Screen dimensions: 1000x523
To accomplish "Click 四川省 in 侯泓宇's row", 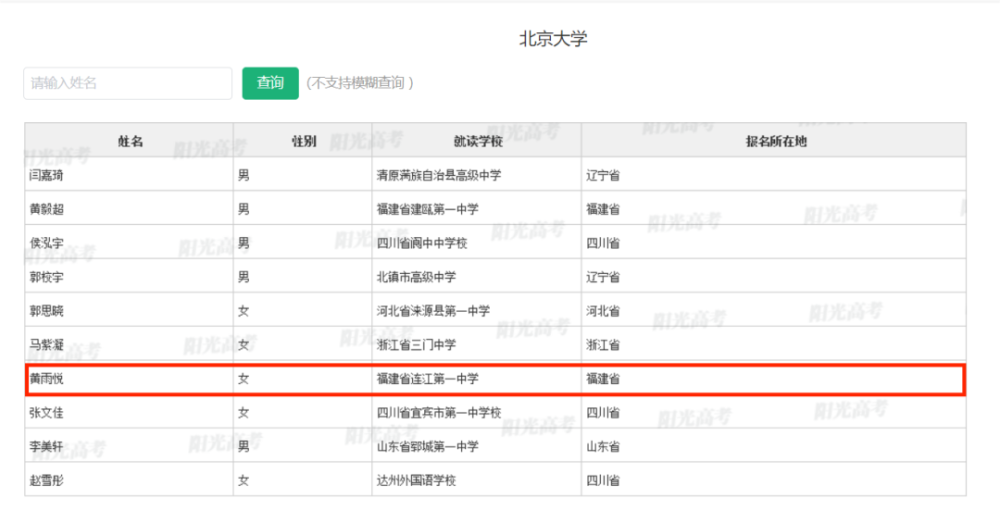I will (603, 243).
